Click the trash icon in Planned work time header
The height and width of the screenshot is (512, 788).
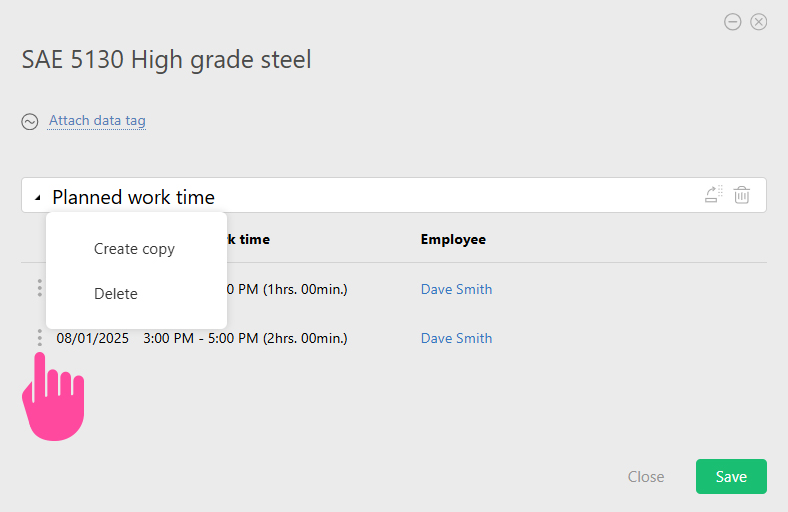[741, 194]
